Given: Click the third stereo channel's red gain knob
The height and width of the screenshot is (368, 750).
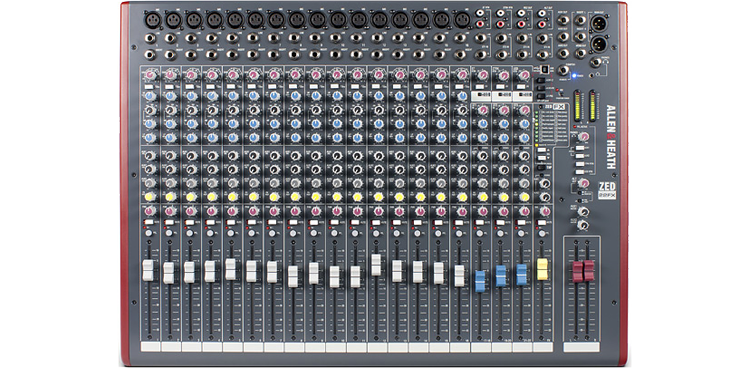Looking at the screenshot, I should tap(524, 76).
